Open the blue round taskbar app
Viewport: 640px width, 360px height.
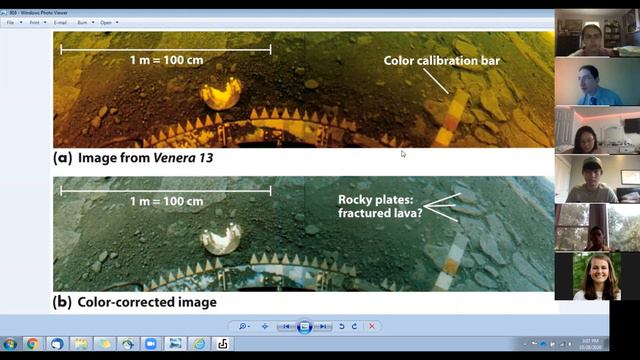[57, 344]
